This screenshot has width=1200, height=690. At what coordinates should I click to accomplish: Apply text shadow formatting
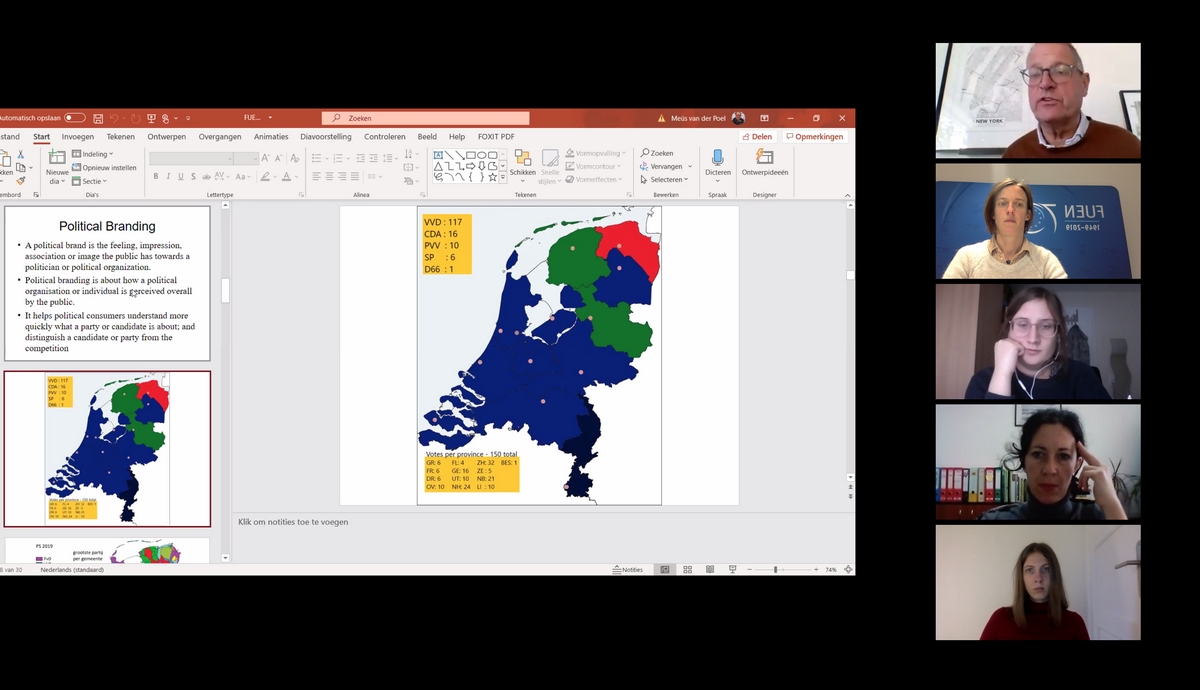pos(193,176)
